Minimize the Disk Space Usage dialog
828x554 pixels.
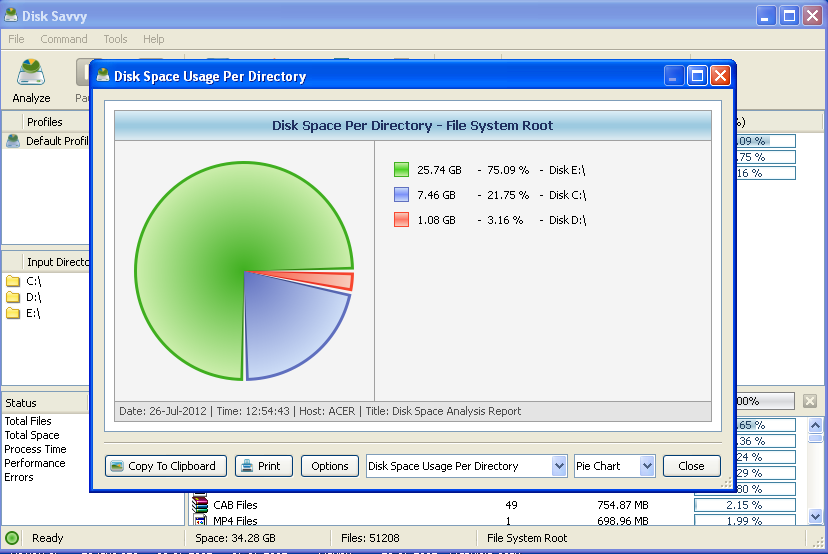click(674, 76)
